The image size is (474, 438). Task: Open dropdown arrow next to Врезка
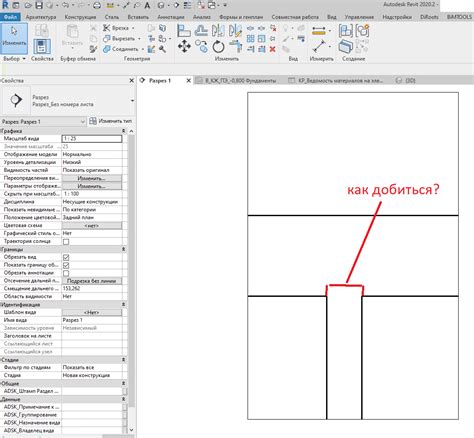(x=133, y=28)
